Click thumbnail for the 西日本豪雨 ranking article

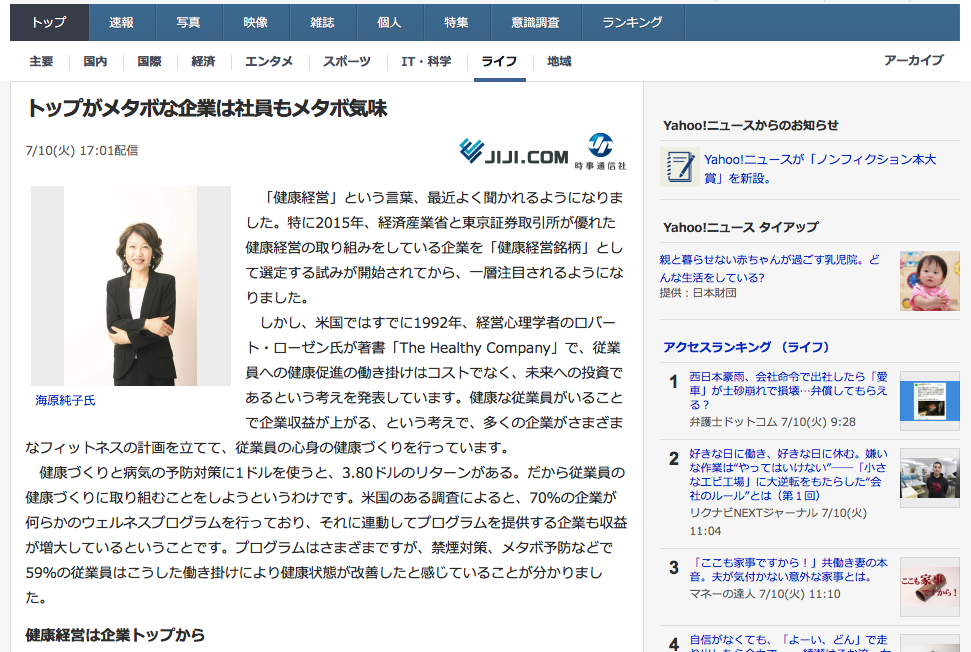930,401
